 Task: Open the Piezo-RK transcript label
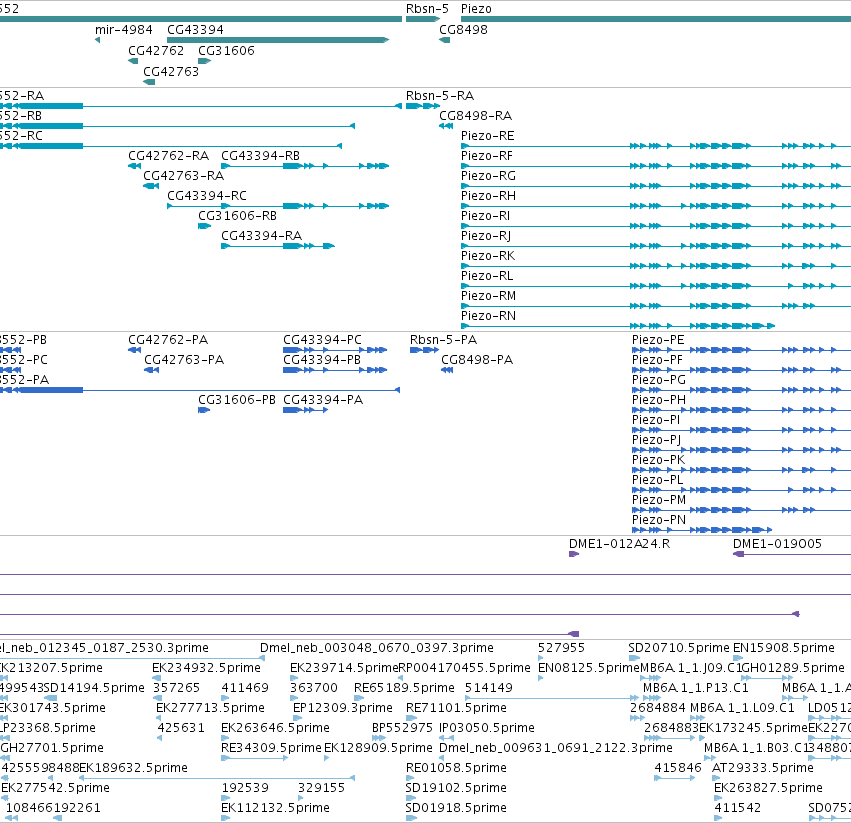pyautogui.click(x=487, y=256)
